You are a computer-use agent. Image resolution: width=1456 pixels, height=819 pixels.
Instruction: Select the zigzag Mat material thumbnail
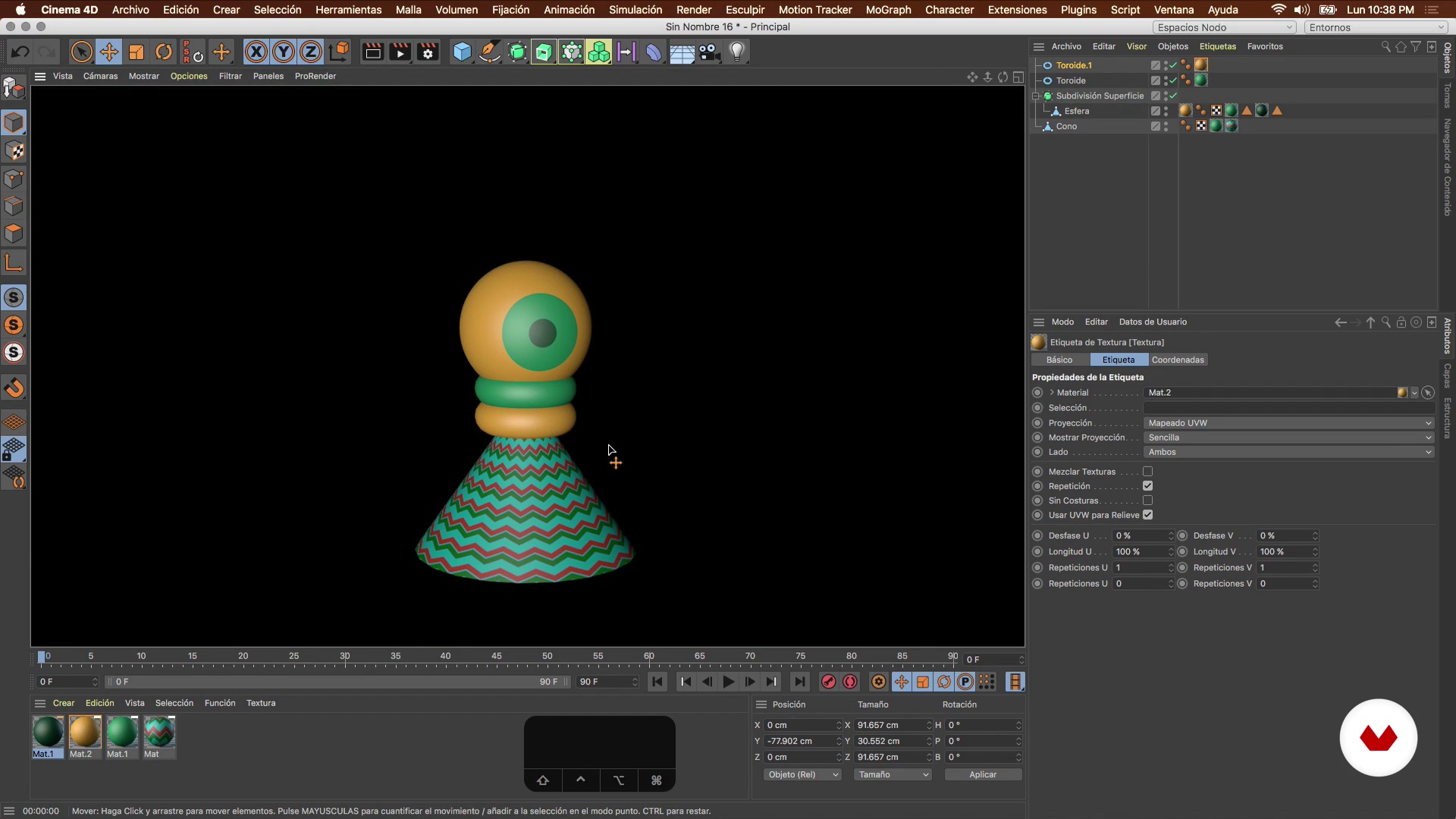(159, 732)
